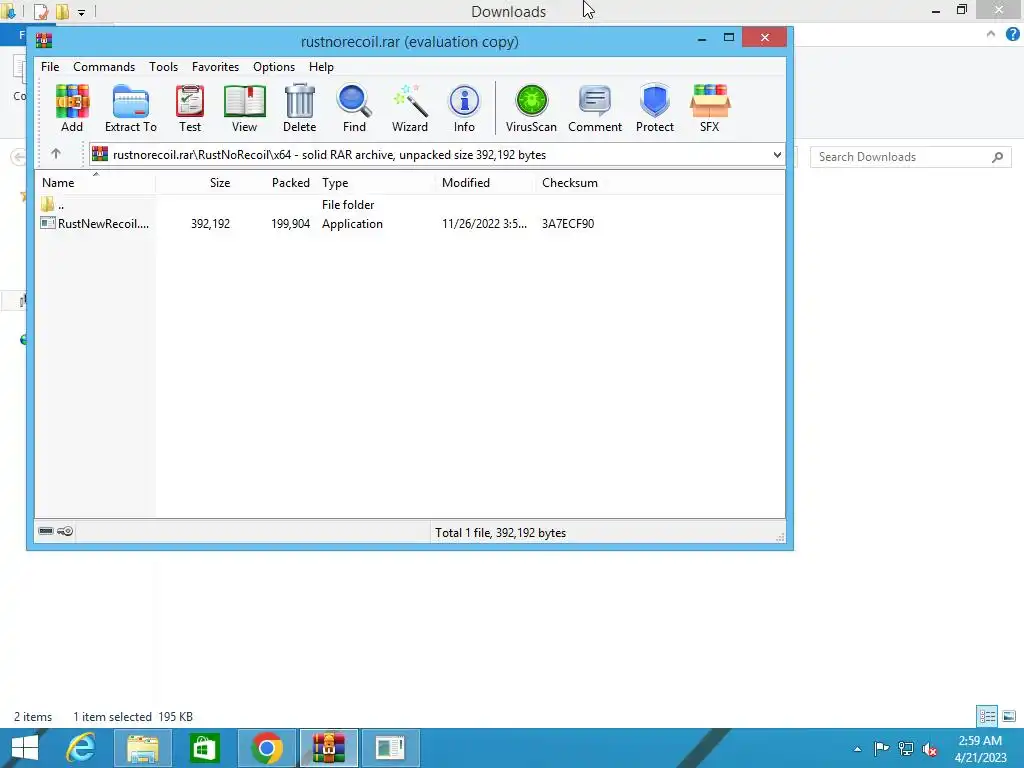The width and height of the screenshot is (1024, 768).
Task: Open the last taskbar app next to WinRAR
Action: (x=391, y=748)
